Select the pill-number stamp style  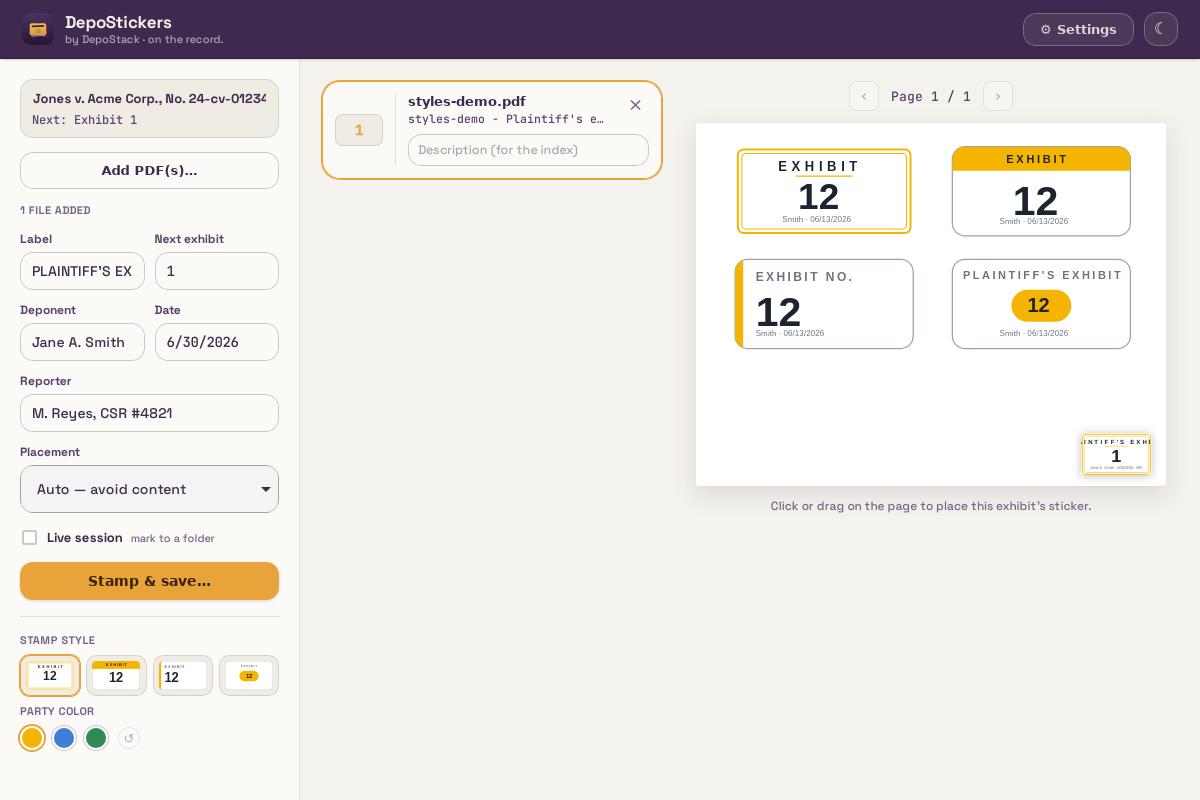[249, 676]
